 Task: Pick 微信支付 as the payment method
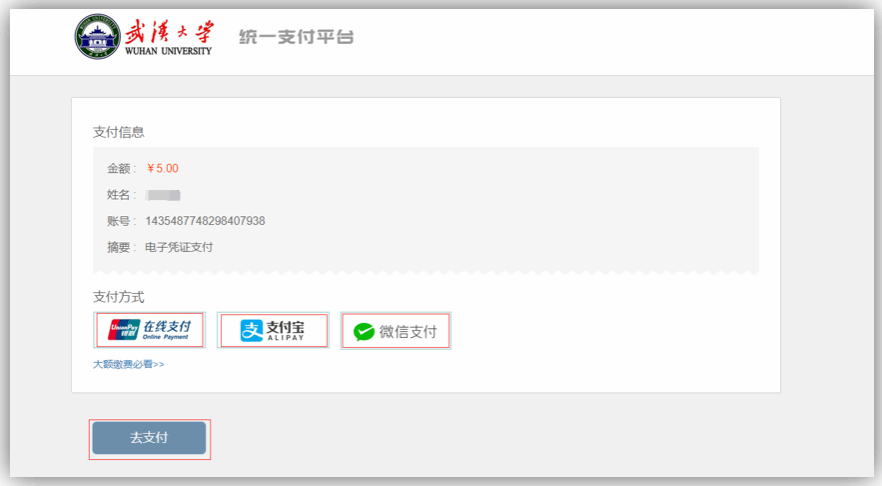tap(396, 331)
